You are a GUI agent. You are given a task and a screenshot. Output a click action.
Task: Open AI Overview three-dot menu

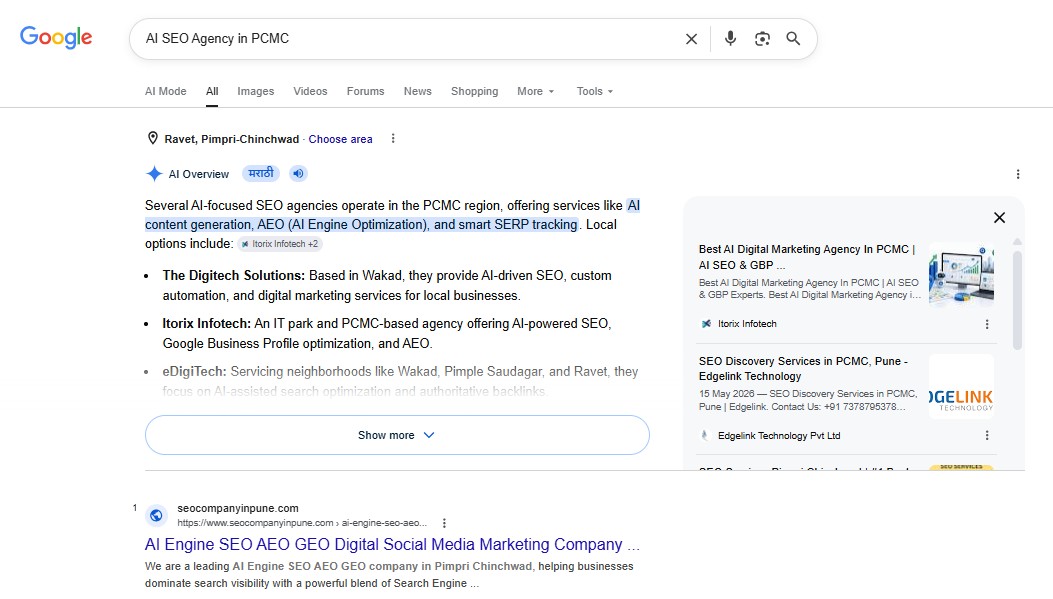[1017, 174]
